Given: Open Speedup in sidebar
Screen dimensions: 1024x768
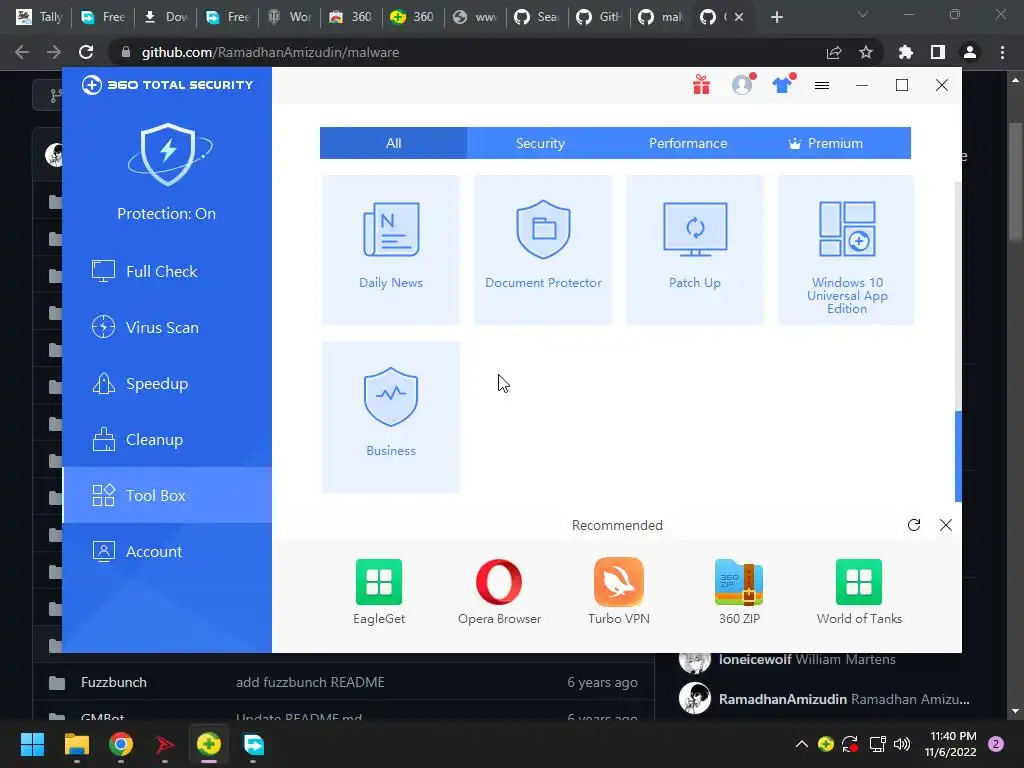Looking at the screenshot, I should point(167,383).
